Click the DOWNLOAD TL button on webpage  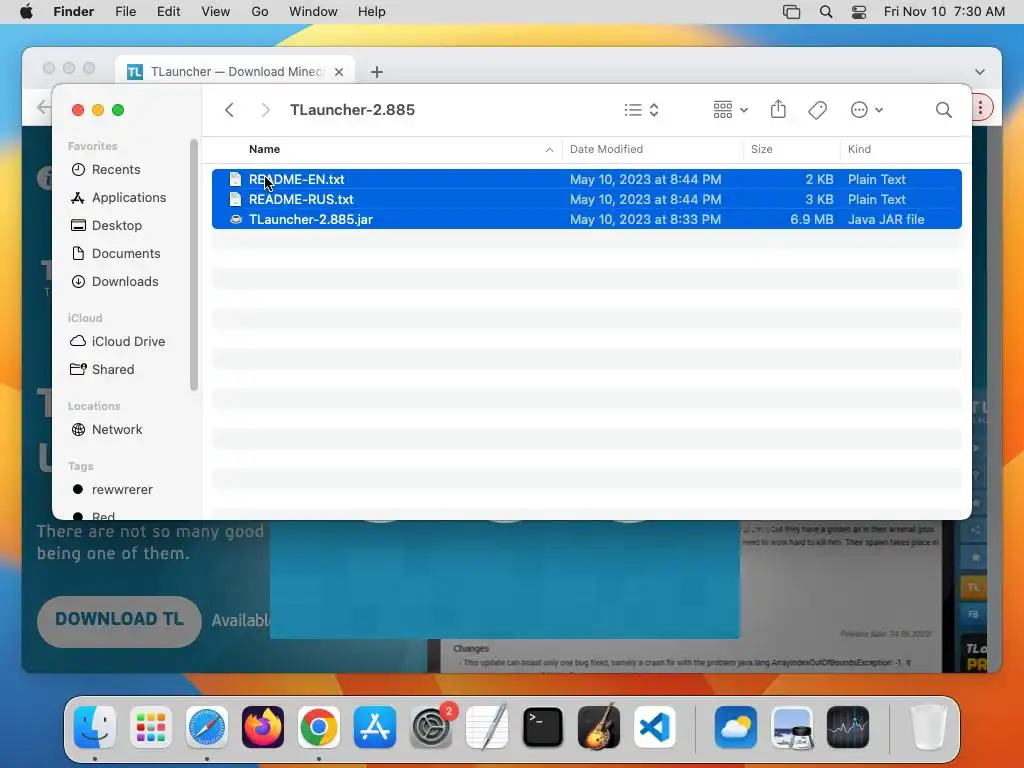click(120, 620)
